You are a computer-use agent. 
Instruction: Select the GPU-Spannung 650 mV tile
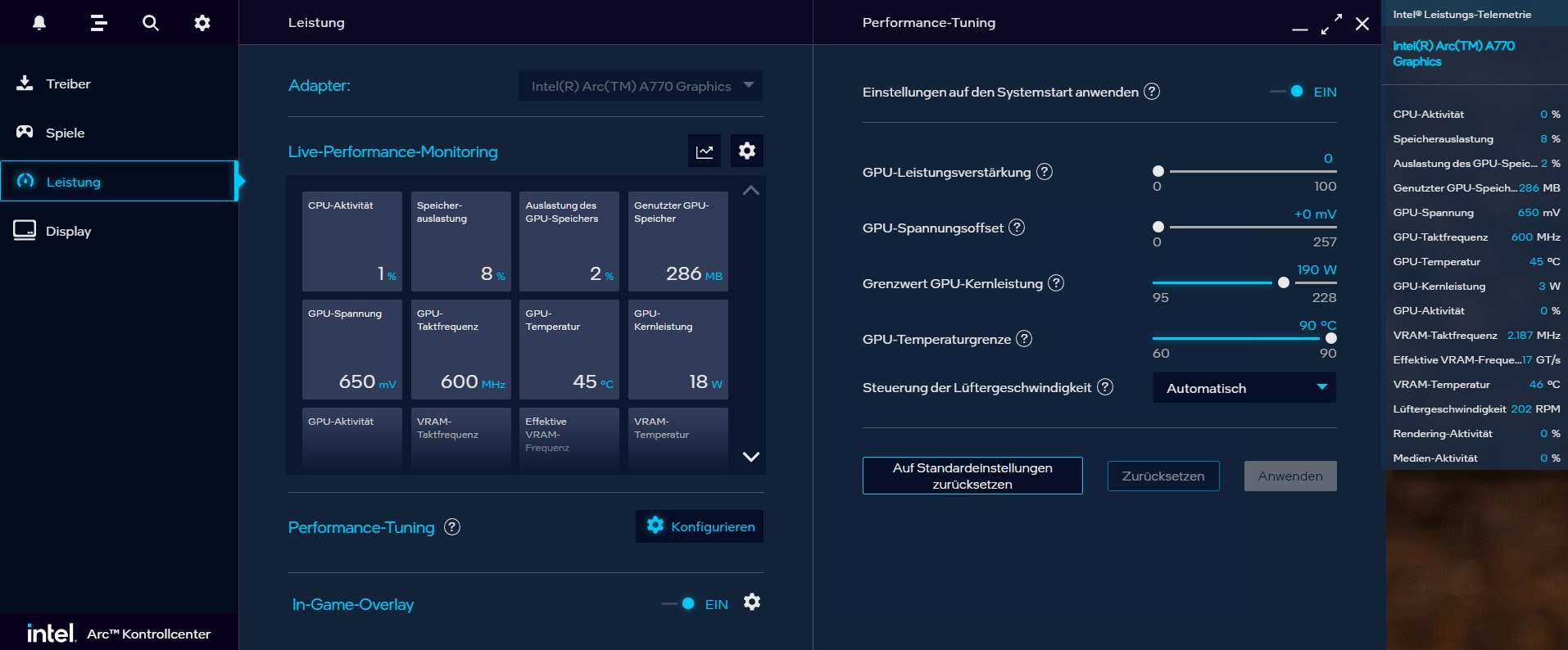[352, 350]
